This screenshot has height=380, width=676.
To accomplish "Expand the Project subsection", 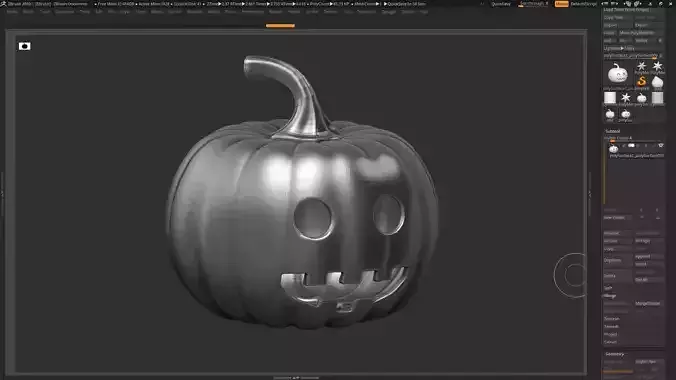I will pos(610,334).
